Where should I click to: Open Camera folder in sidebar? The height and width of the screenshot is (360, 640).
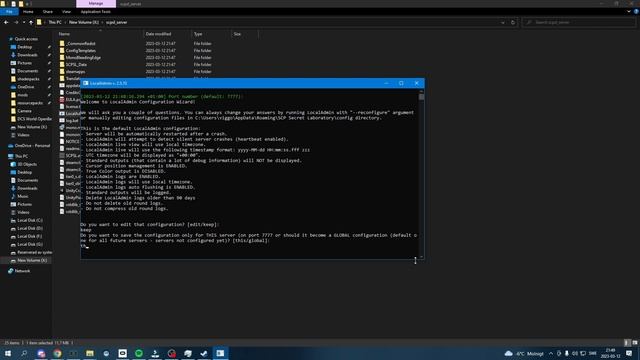pos(24,111)
